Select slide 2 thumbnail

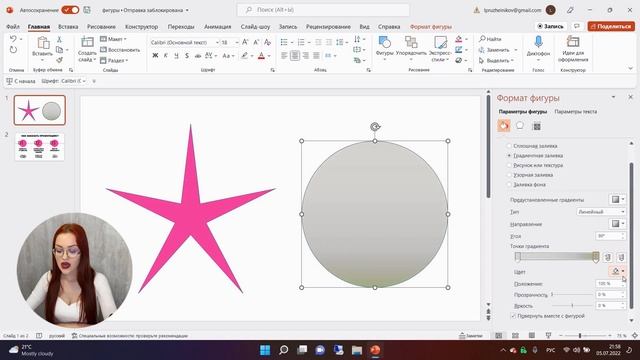click(39, 147)
